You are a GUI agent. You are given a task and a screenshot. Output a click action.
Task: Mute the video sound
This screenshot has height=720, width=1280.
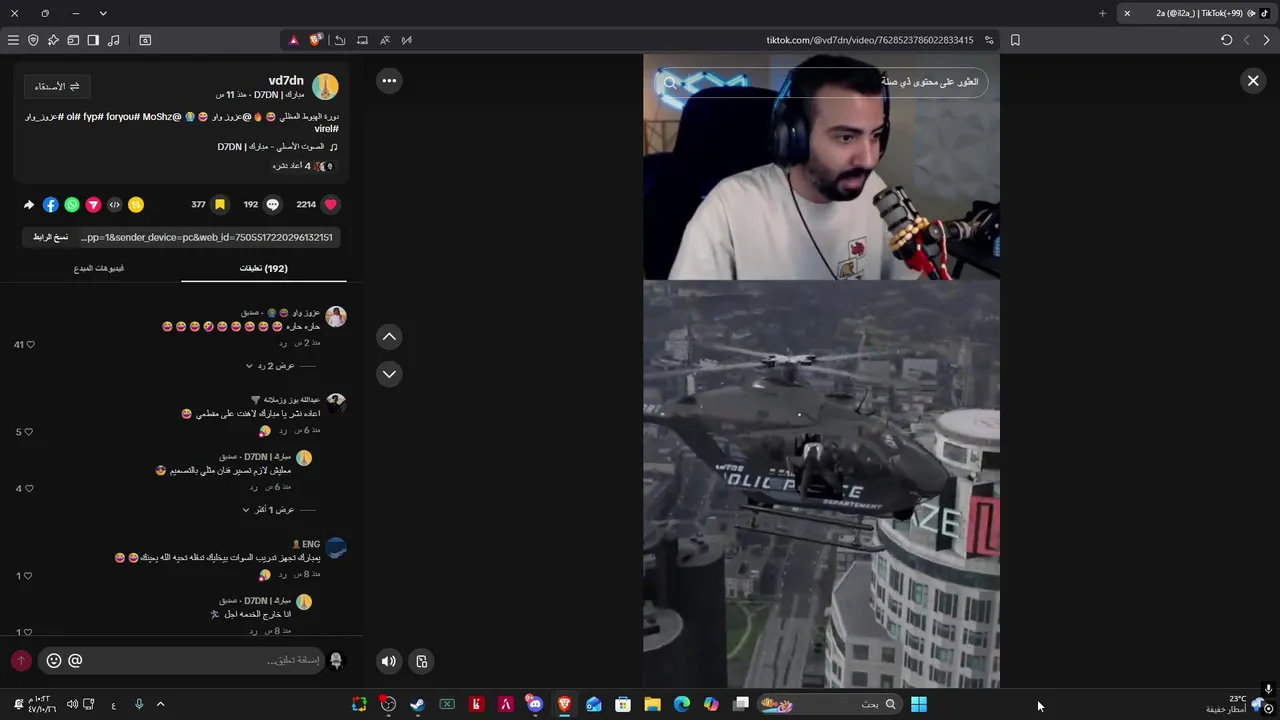[389, 661]
